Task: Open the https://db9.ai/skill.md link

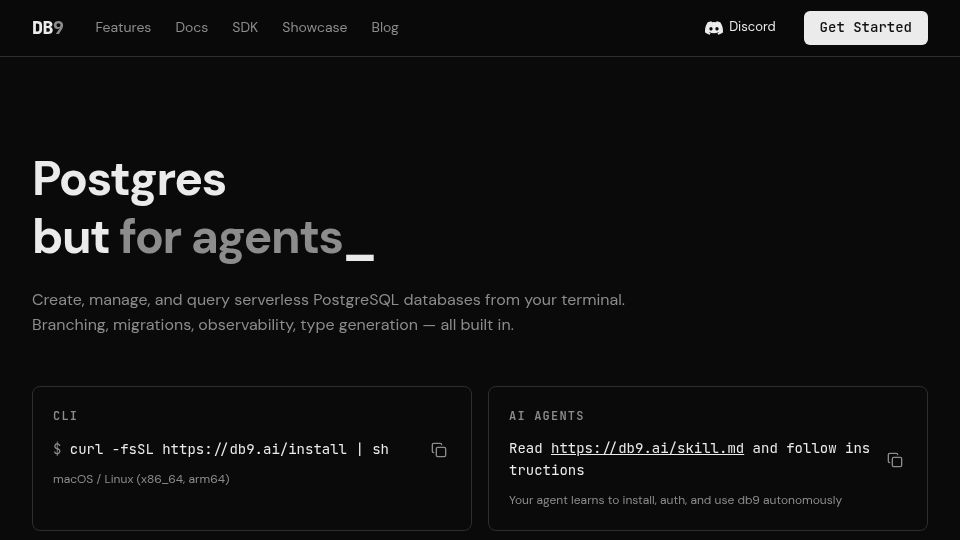Action: coord(647,448)
